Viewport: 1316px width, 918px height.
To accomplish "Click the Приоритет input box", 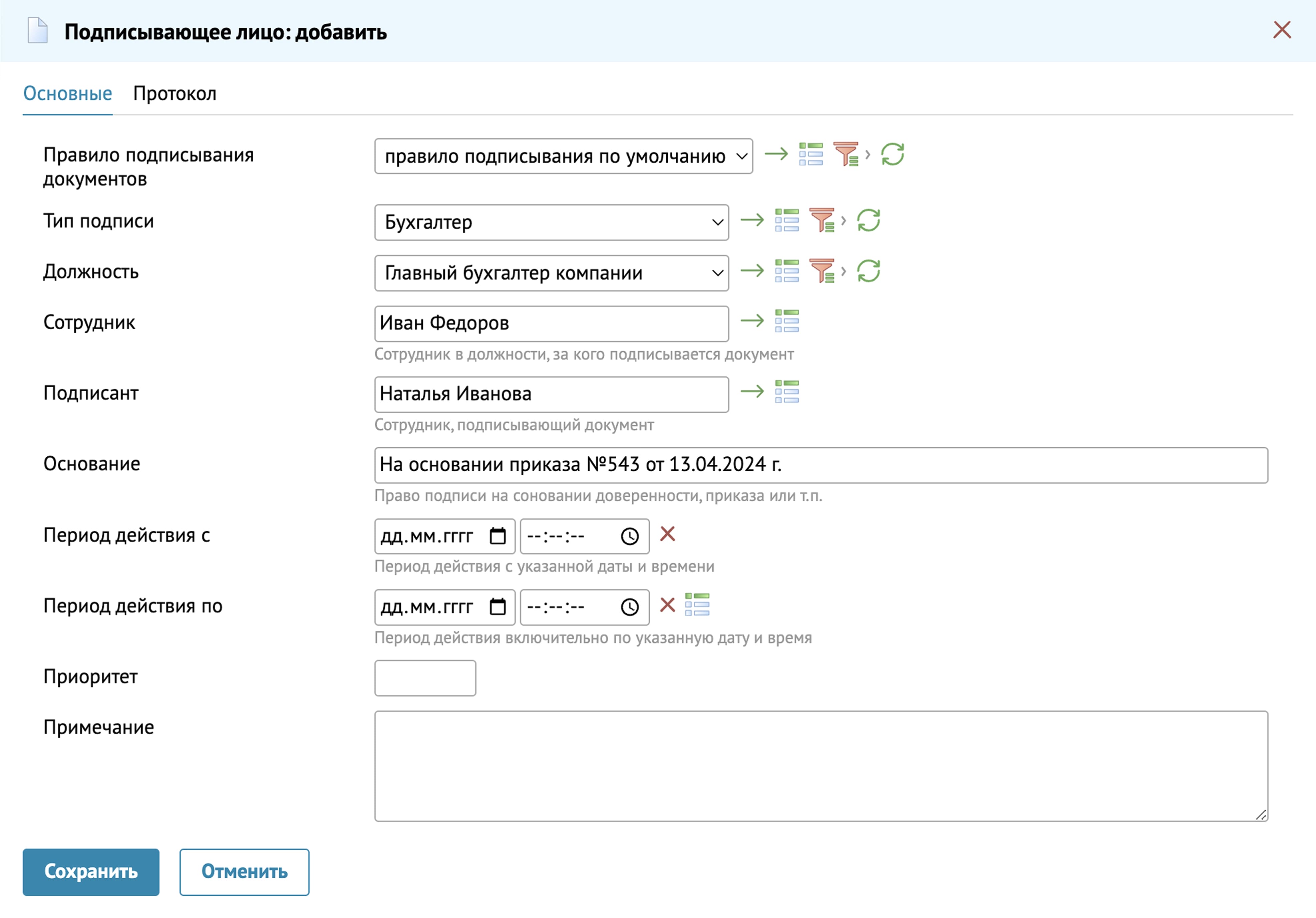I will point(425,678).
